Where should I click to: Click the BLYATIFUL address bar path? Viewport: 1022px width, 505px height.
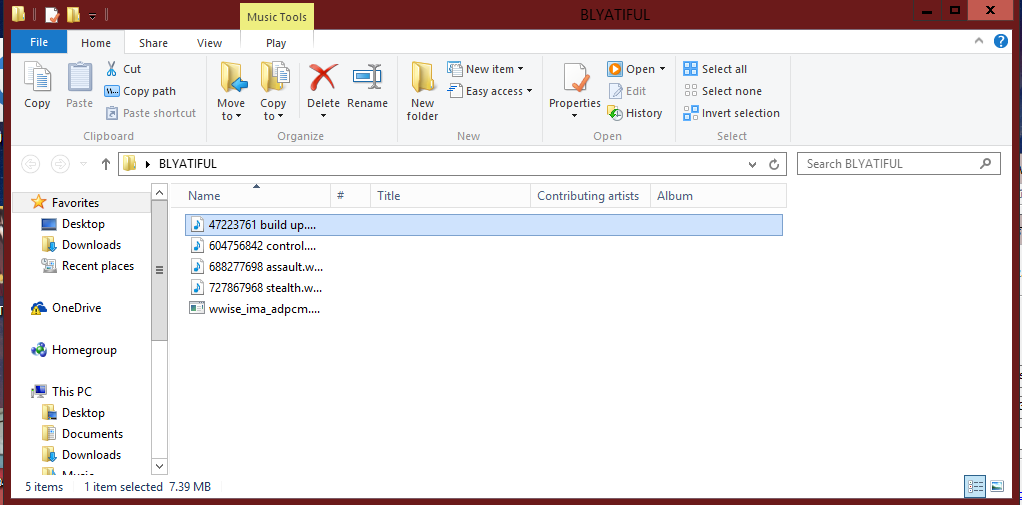(x=188, y=164)
